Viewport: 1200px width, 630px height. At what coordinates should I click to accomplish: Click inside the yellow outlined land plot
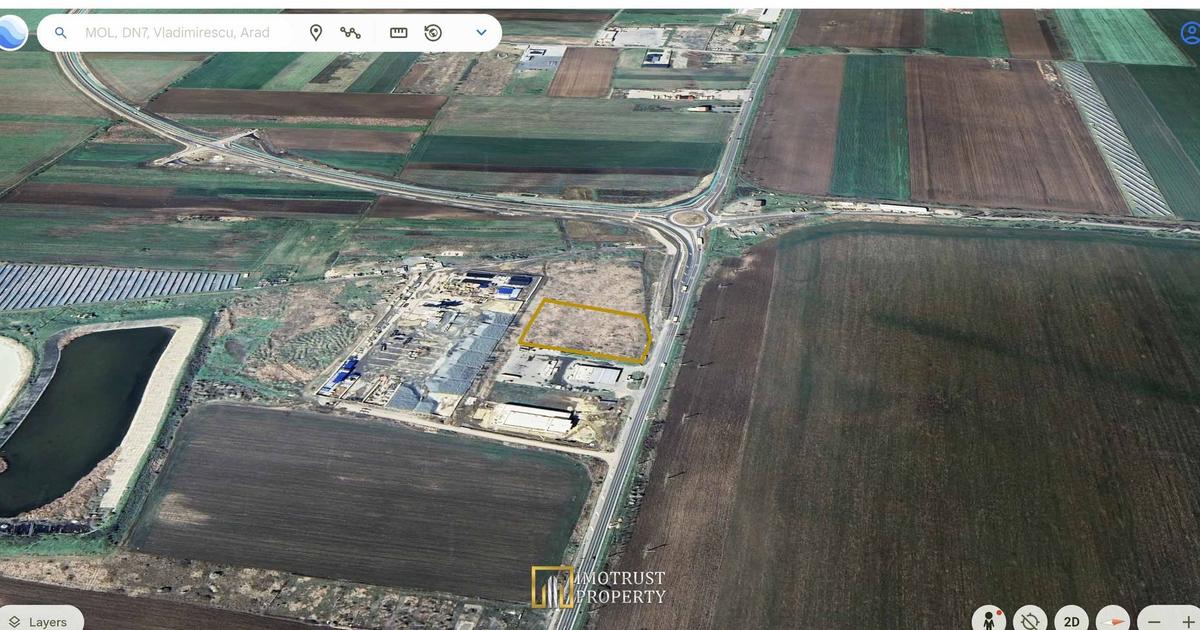[586, 329]
